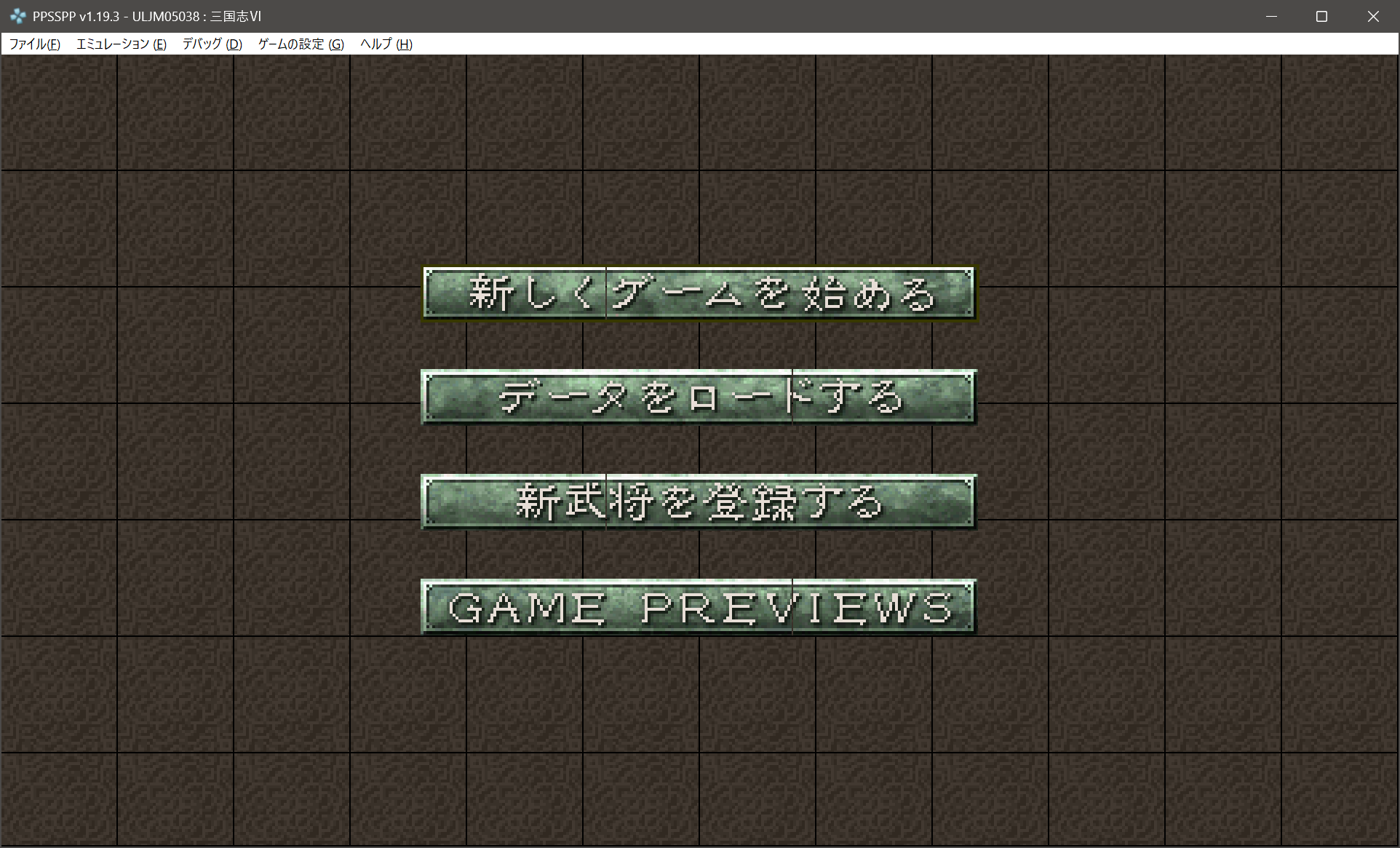1400x848 pixels.
Task: Open the エミュレーション (E) menu
Action: coord(122,44)
